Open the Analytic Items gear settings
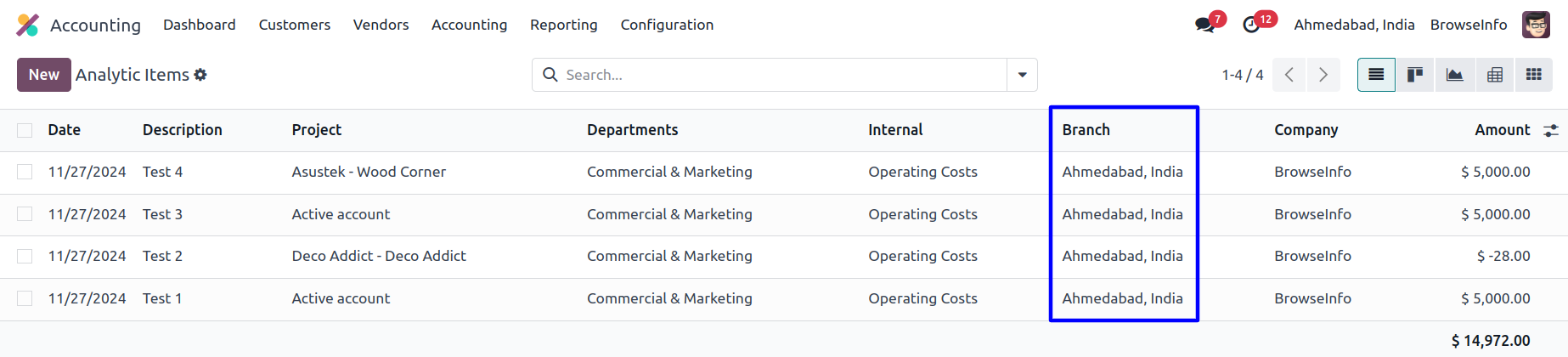The height and width of the screenshot is (357, 1568). (x=200, y=75)
